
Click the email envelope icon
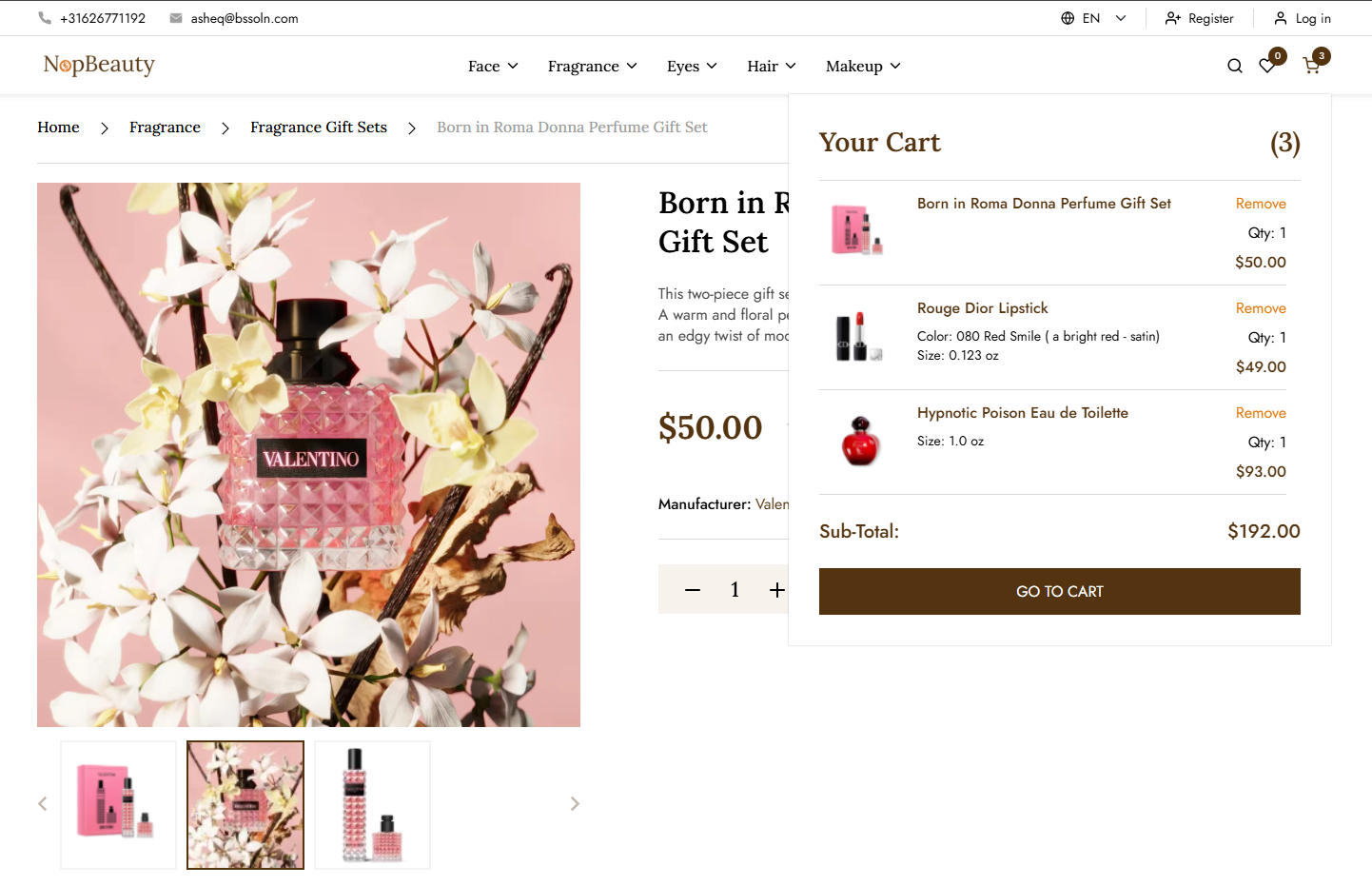[x=176, y=18]
